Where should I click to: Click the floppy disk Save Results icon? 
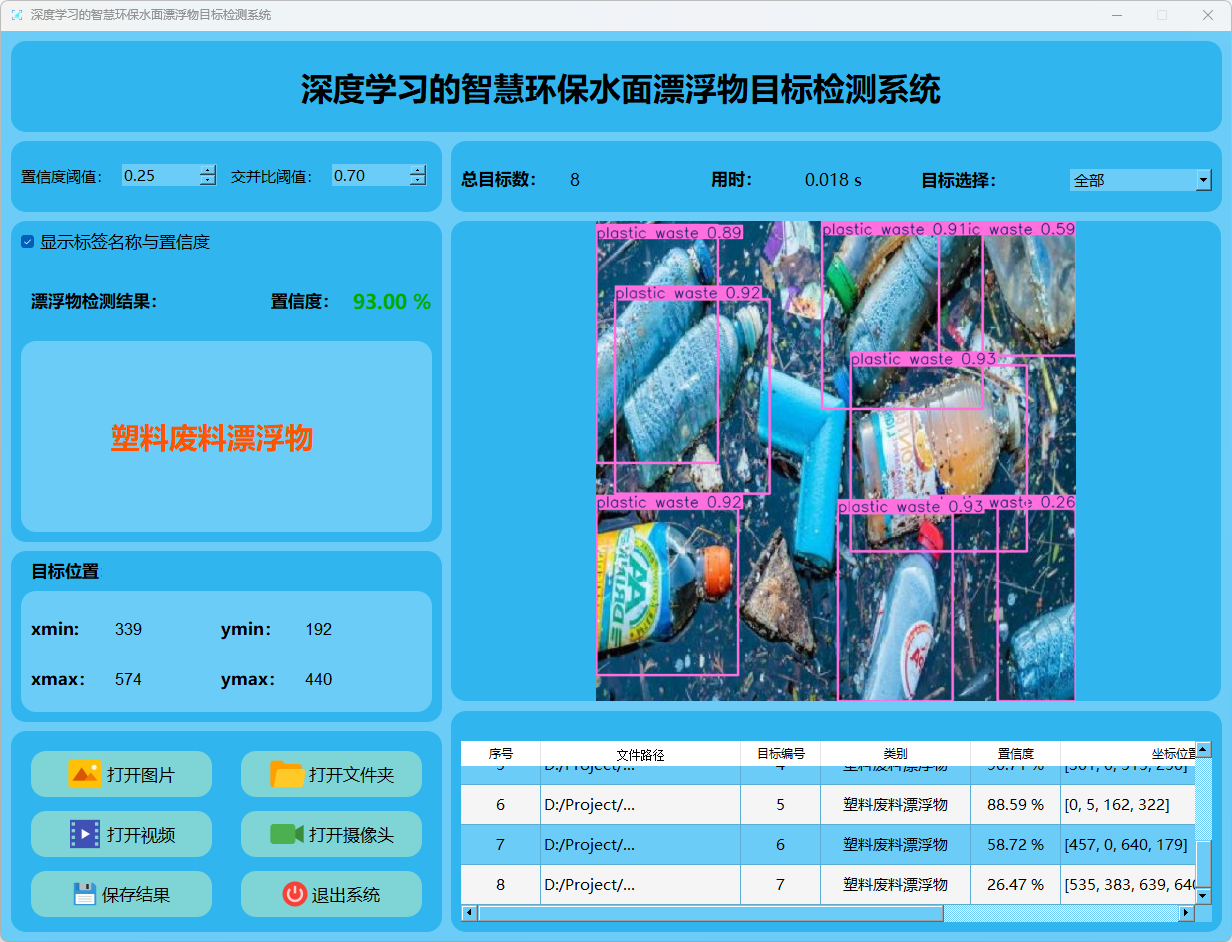point(85,894)
